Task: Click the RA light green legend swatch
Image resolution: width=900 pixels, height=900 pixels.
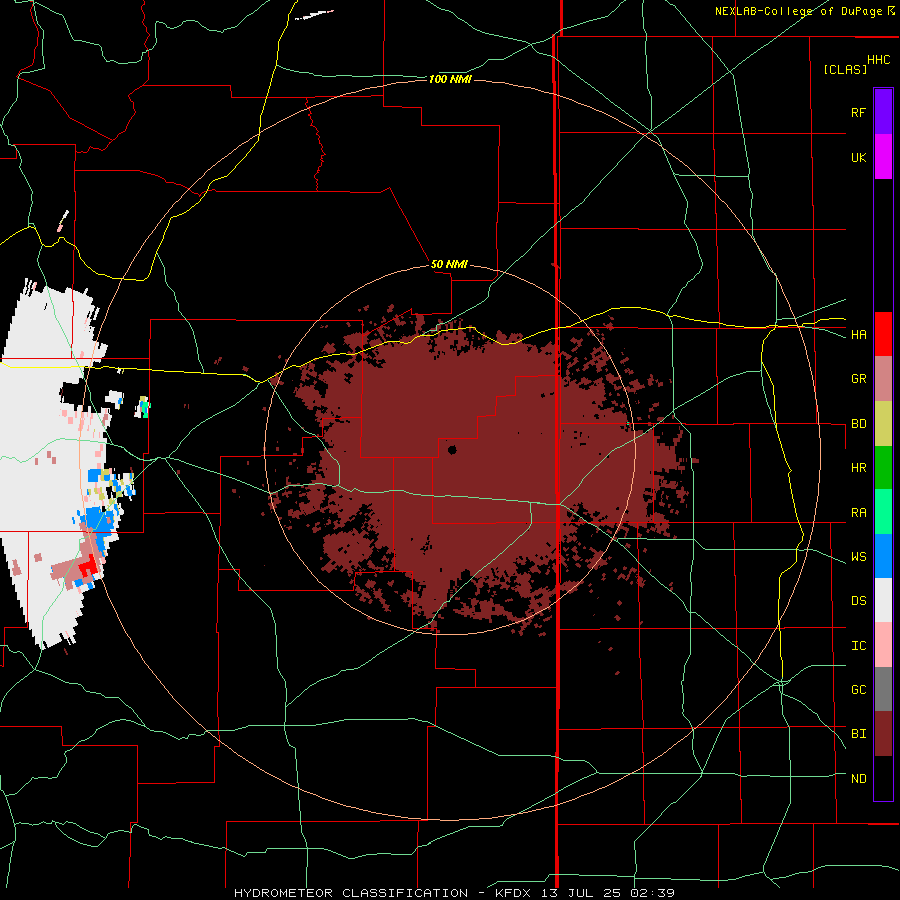Action: [883, 512]
